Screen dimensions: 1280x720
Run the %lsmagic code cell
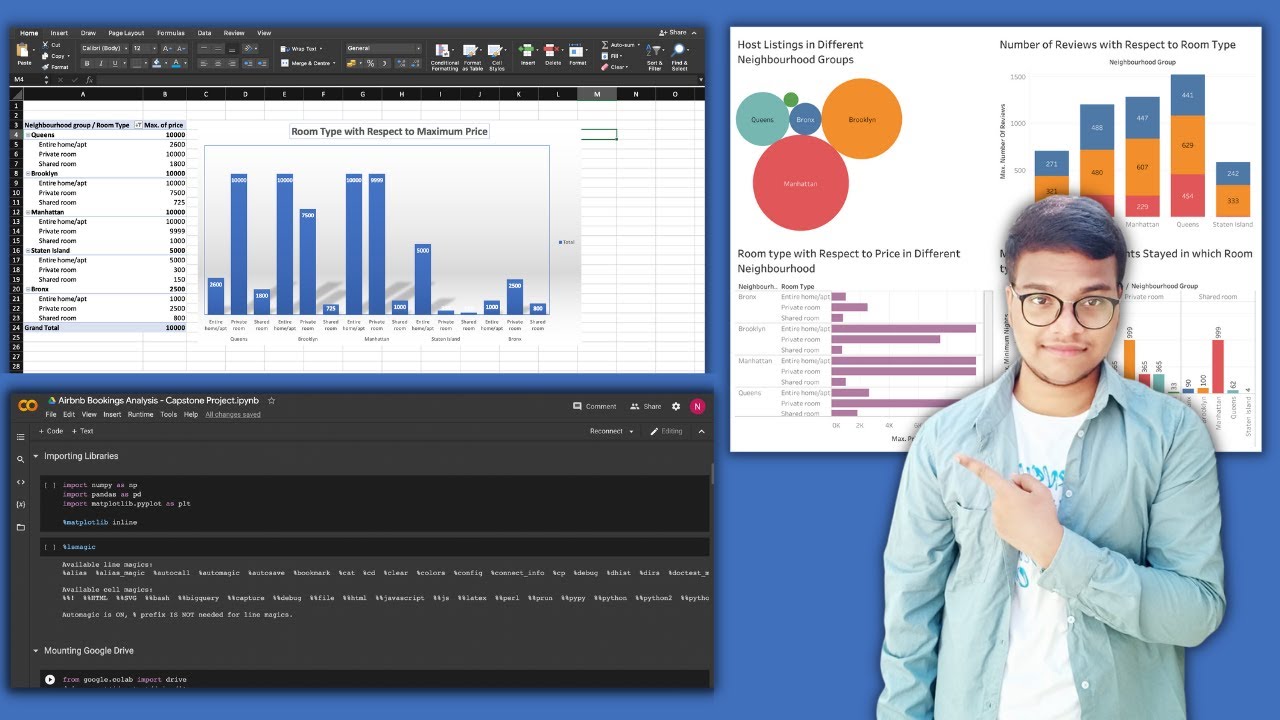(49, 547)
